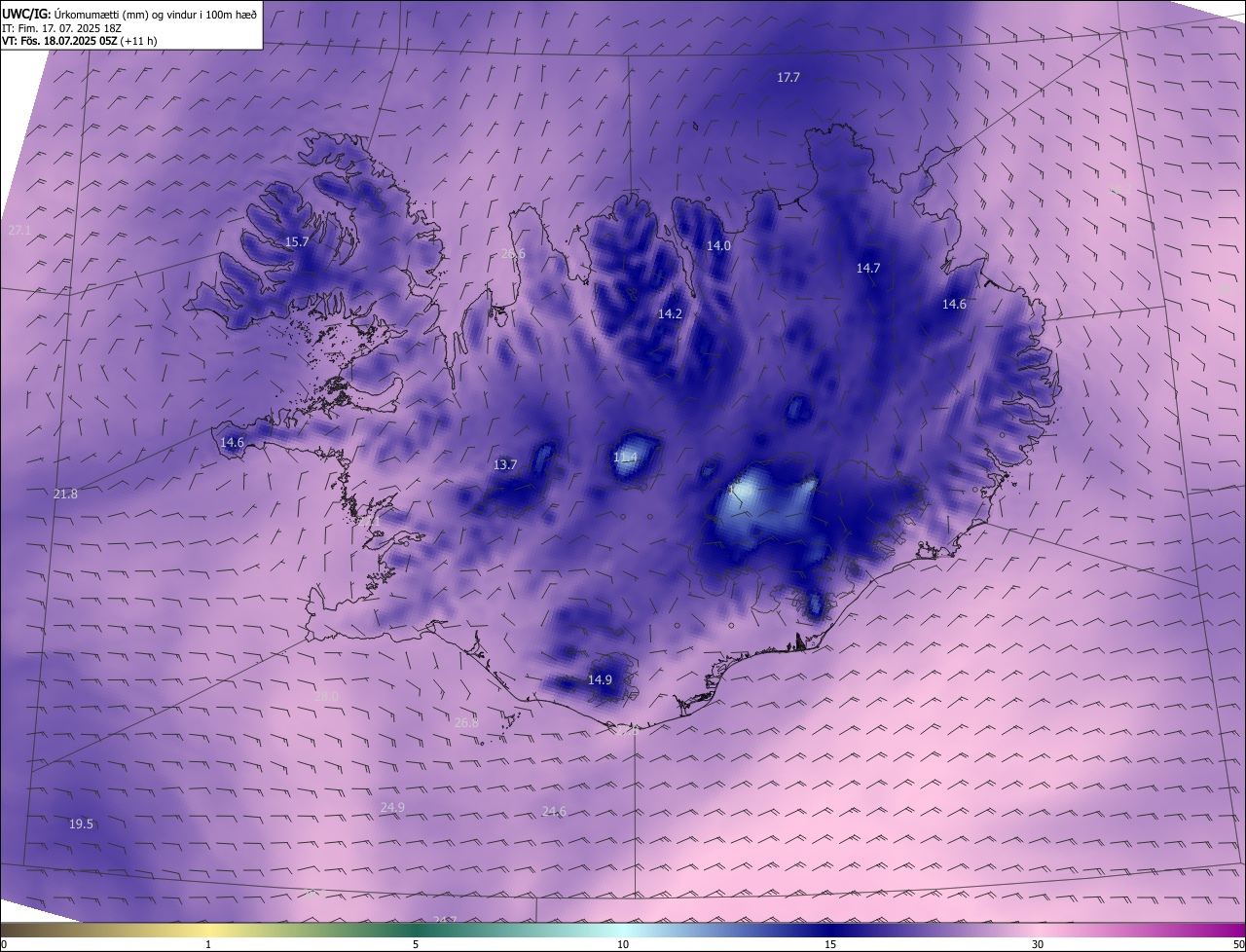Select the valid time 'VT: Fös. 18.07.2025 05Z (+11 h)'

pyautogui.click(x=80, y=41)
